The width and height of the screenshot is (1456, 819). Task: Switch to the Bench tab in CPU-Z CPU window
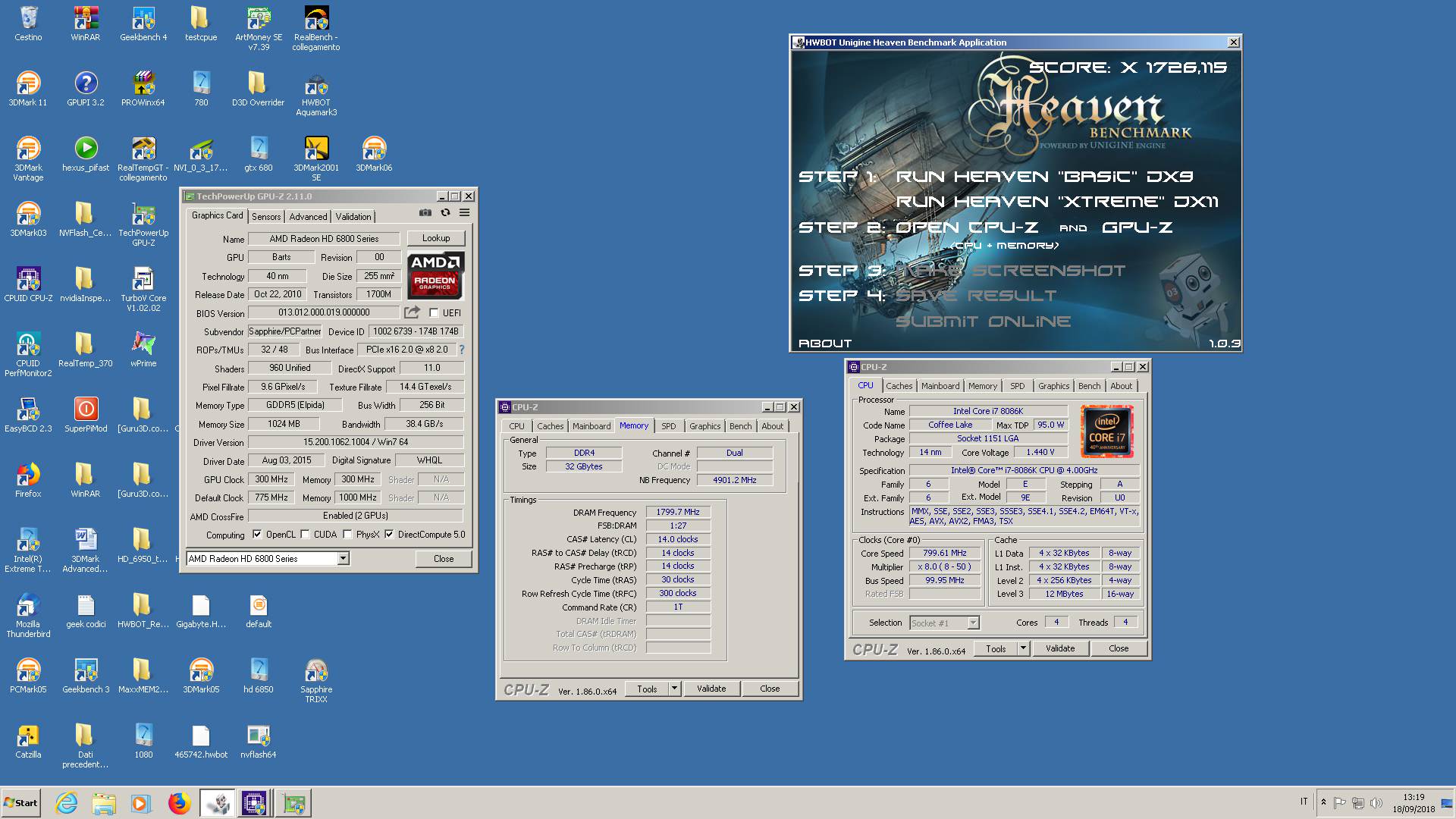[x=1089, y=386]
